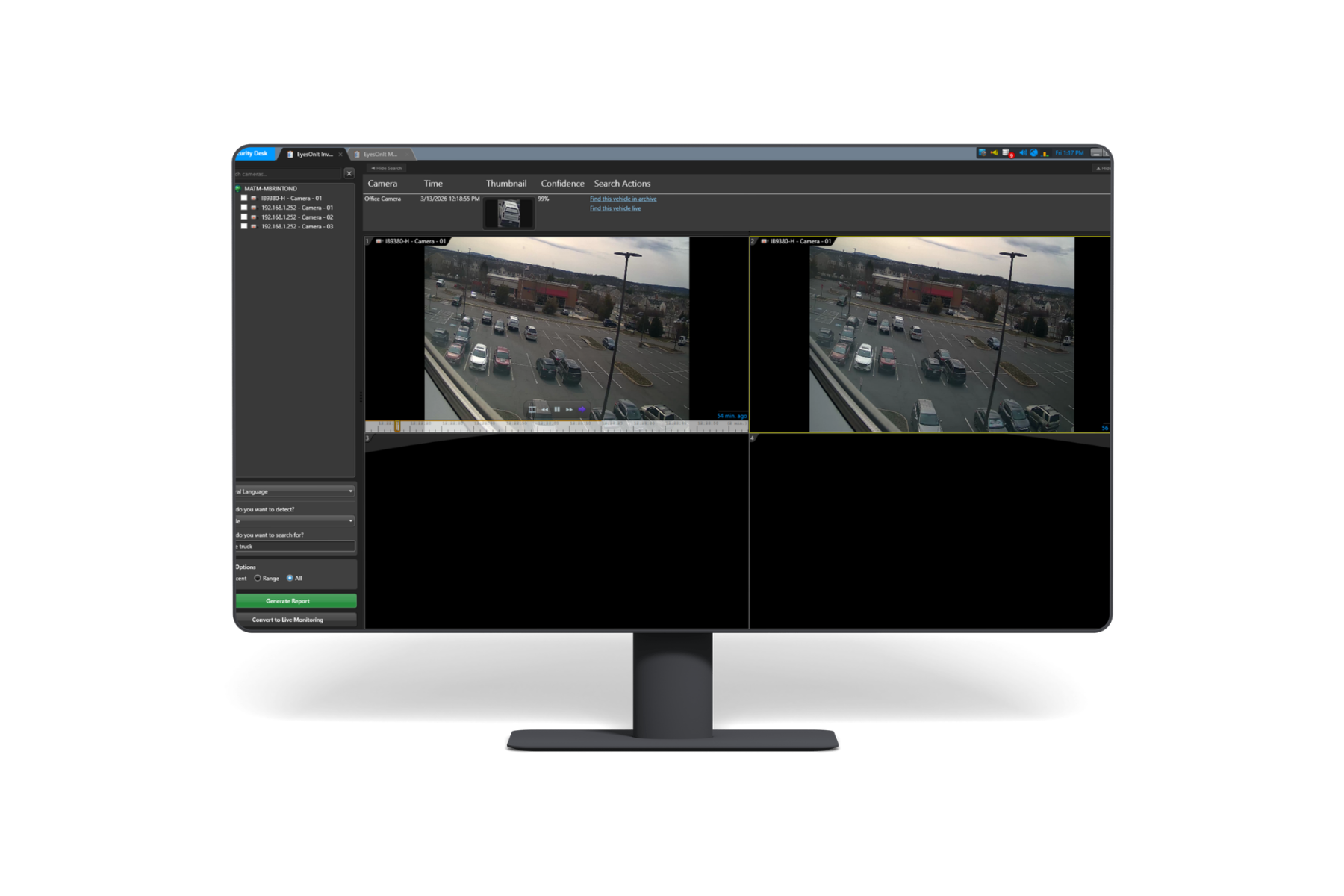The height and width of the screenshot is (896, 1344).
Task: Open the vehicle thumbnail in results
Action: [x=508, y=213]
